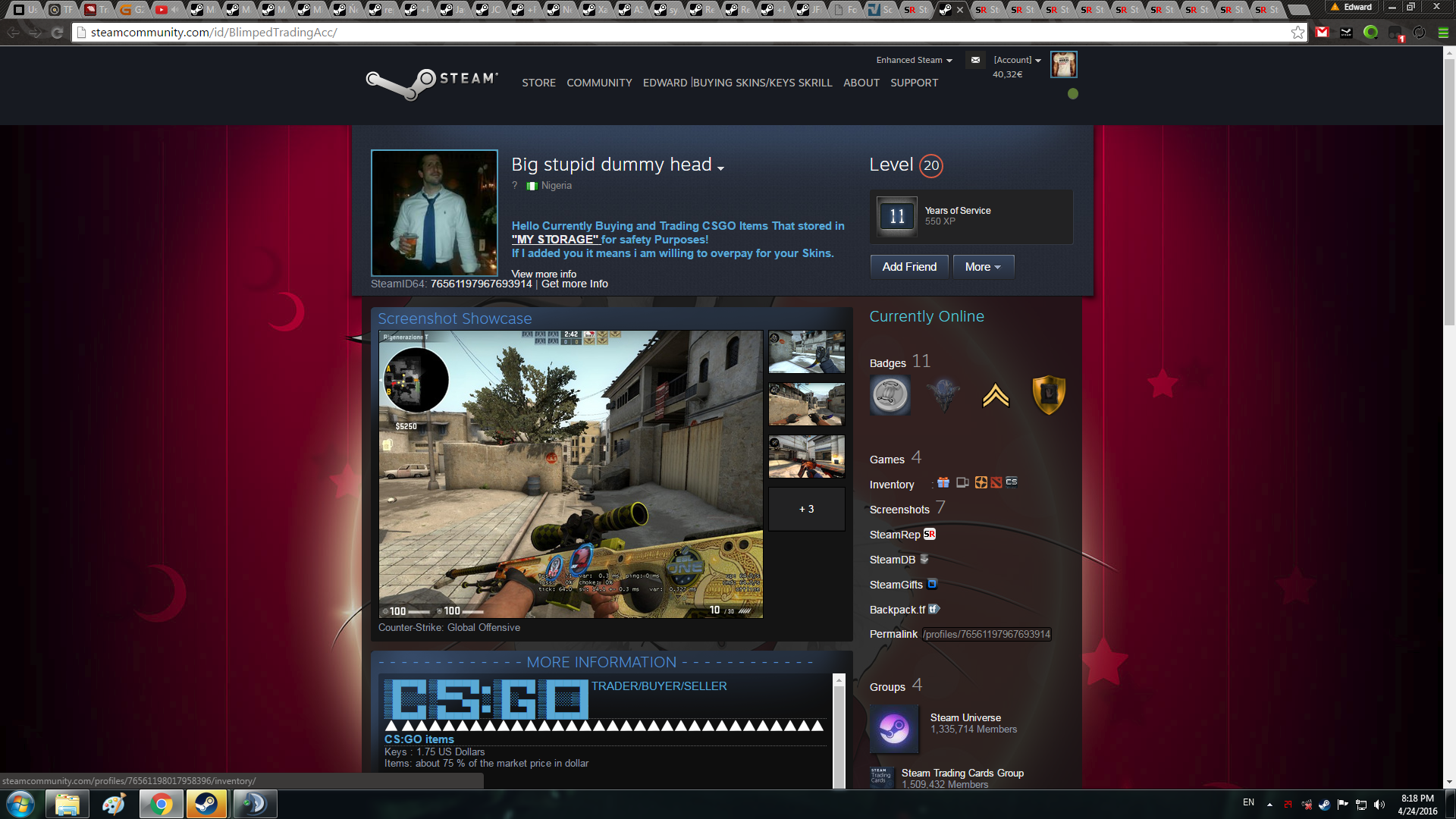Open the +3 more screenshots thumbnail
Viewport: 1456px width, 819px height.
click(x=806, y=509)
